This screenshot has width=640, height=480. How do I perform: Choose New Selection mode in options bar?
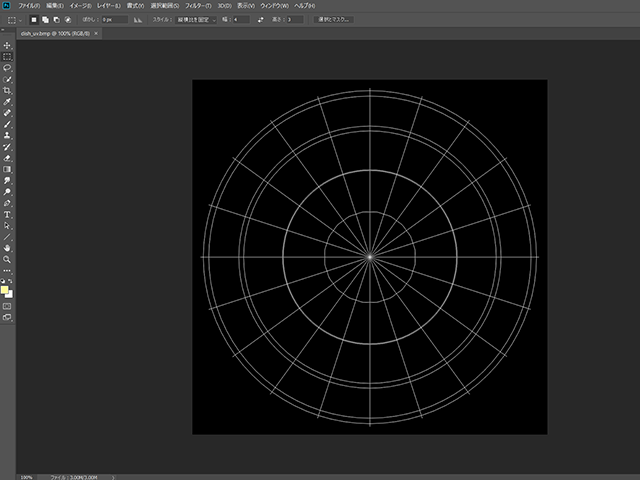34,20
